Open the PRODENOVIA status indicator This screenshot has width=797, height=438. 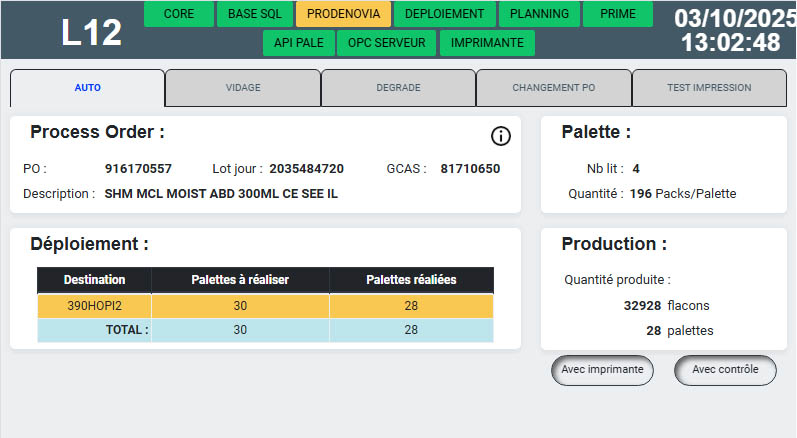343,14
